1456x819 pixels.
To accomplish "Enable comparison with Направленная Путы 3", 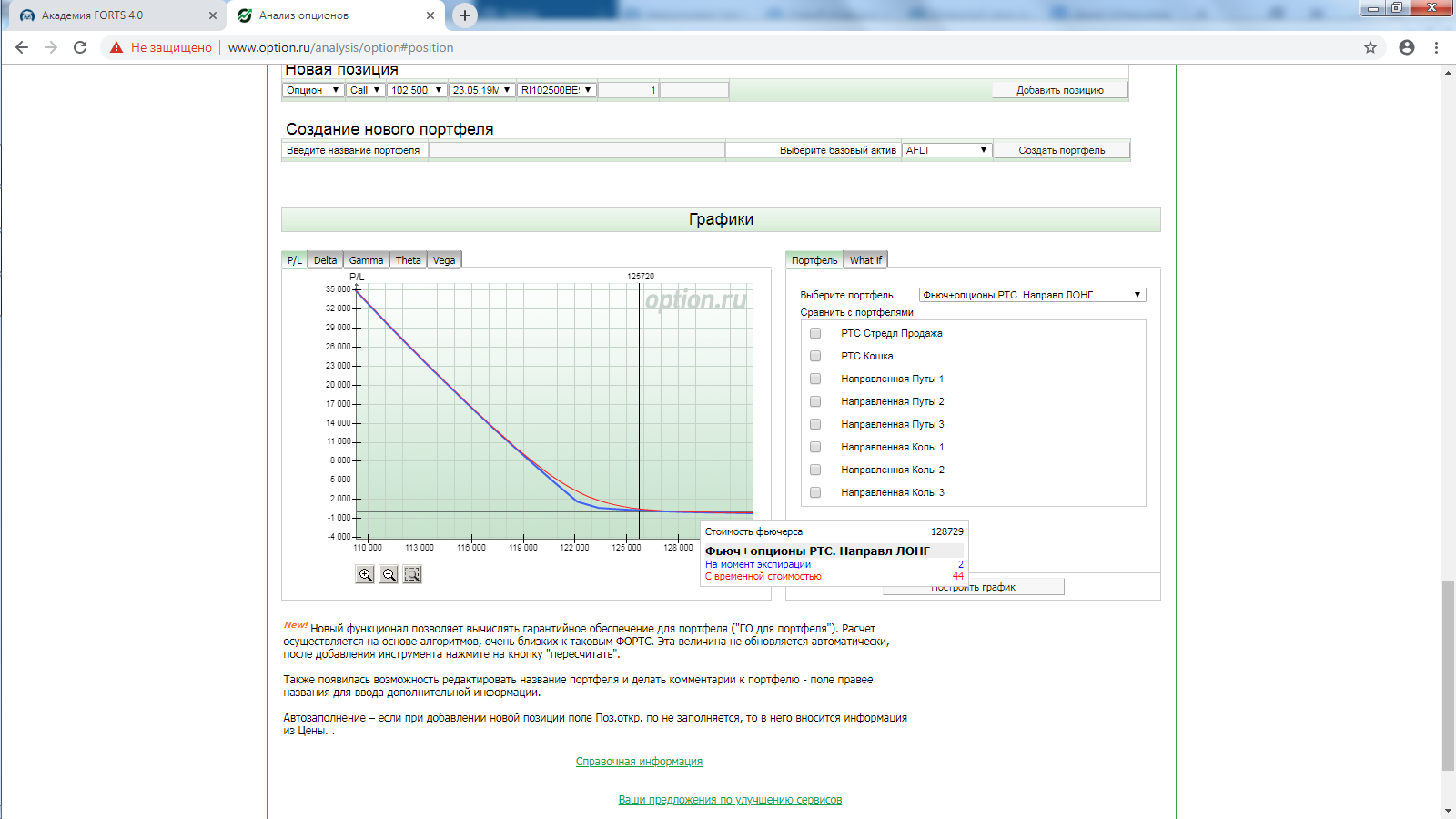I will 815,424.
